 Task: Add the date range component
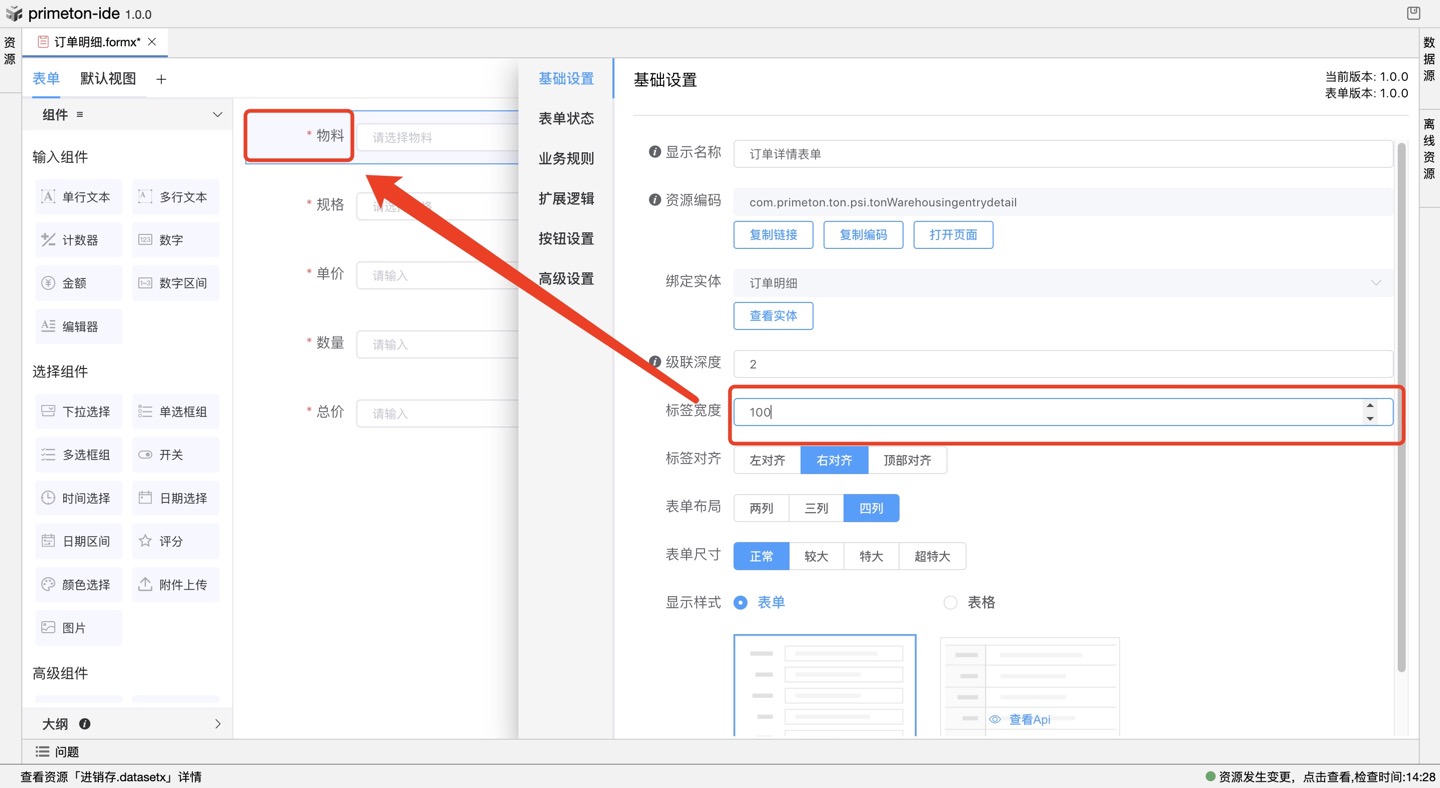77,541
